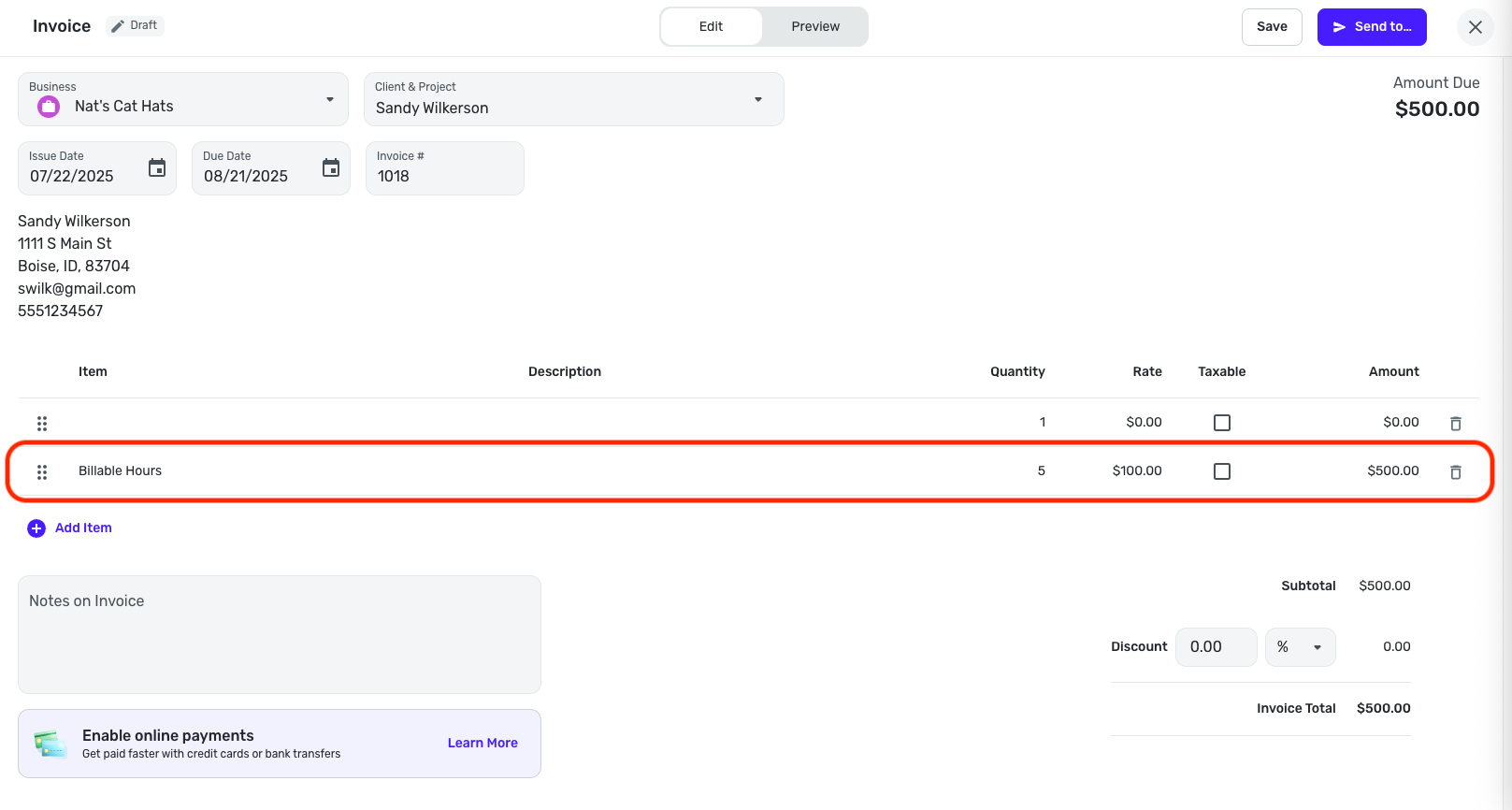Follow the Learn More link for online payments
The image size is (1512, 810).
[x=482, y=743]
